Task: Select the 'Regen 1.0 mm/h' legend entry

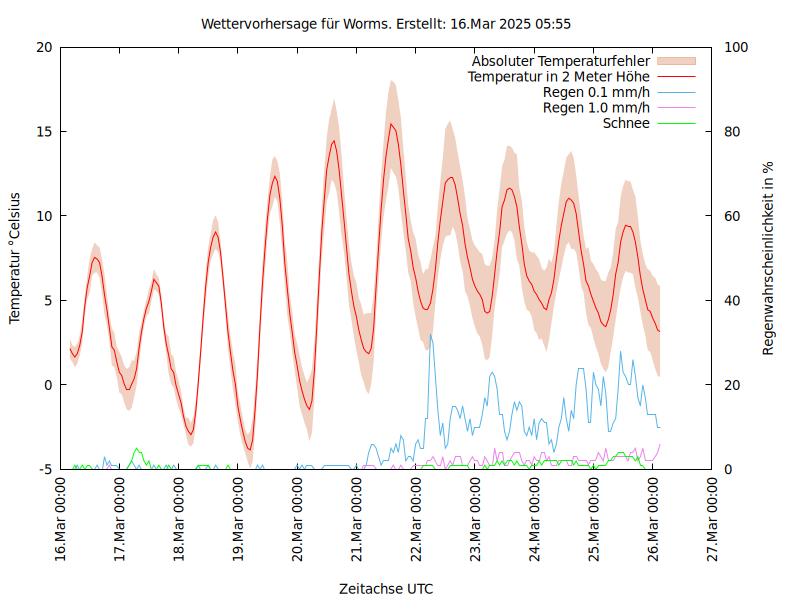Action: (596, 108)
